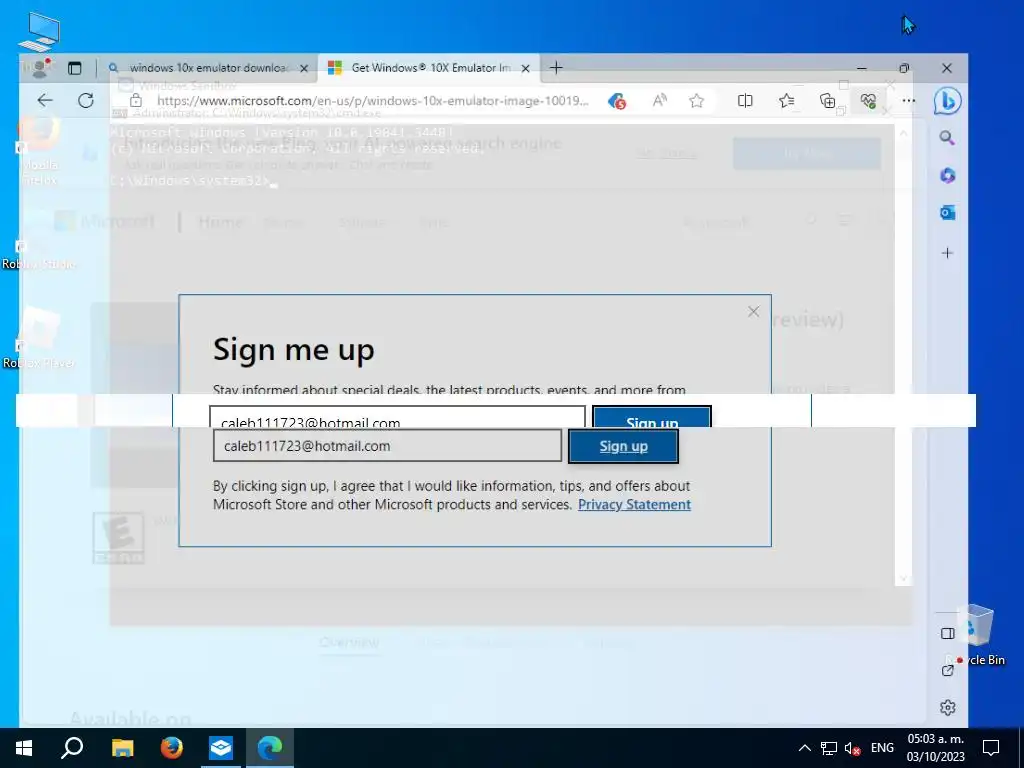The width and height of the screenshot is (1024, 768).
Task: Open the Windows Start menu
Action: (24, 748)
